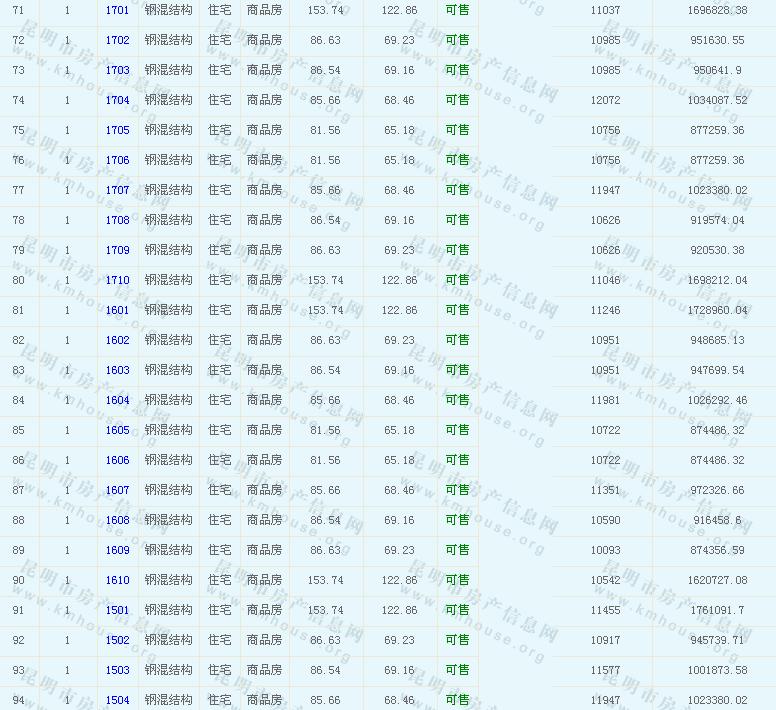The height and width of the screenshot is (710, 776).
Task: Open room 1609 link
Action: point(117,550)
